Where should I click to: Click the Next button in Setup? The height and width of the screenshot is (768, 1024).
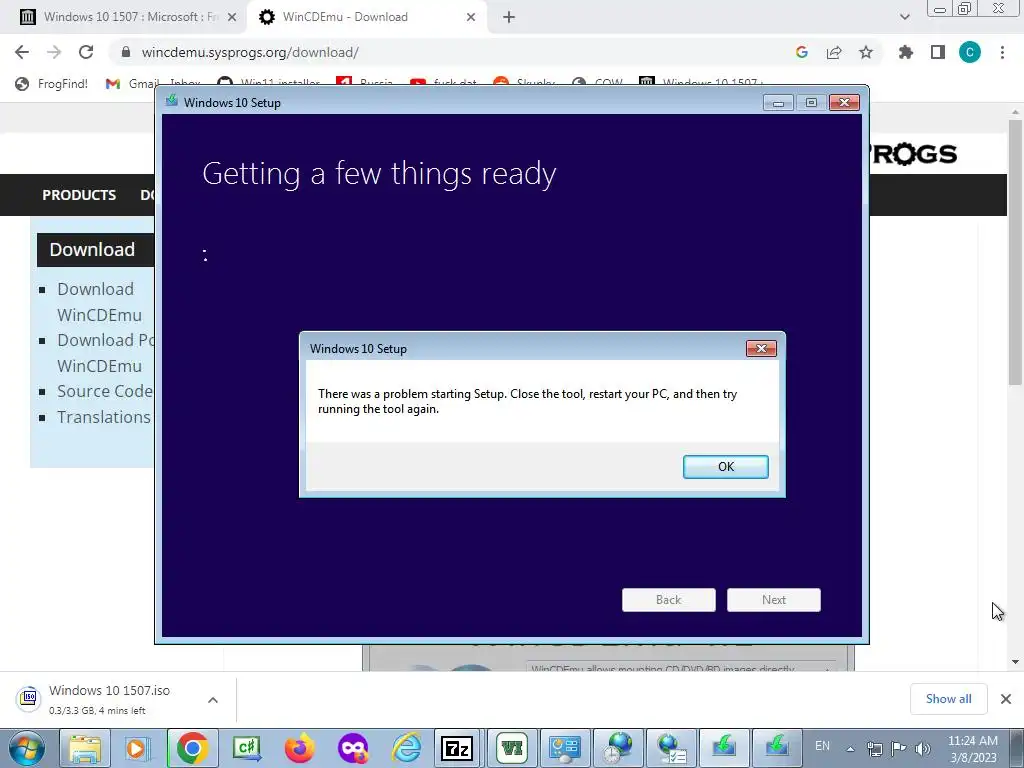(x=773, y=600)
